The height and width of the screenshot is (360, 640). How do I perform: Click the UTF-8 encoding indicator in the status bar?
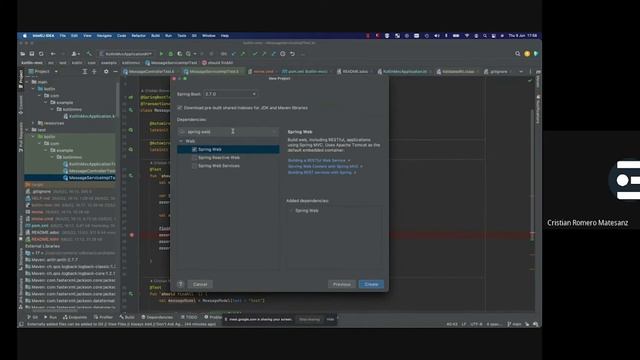[x=476, y=324]
